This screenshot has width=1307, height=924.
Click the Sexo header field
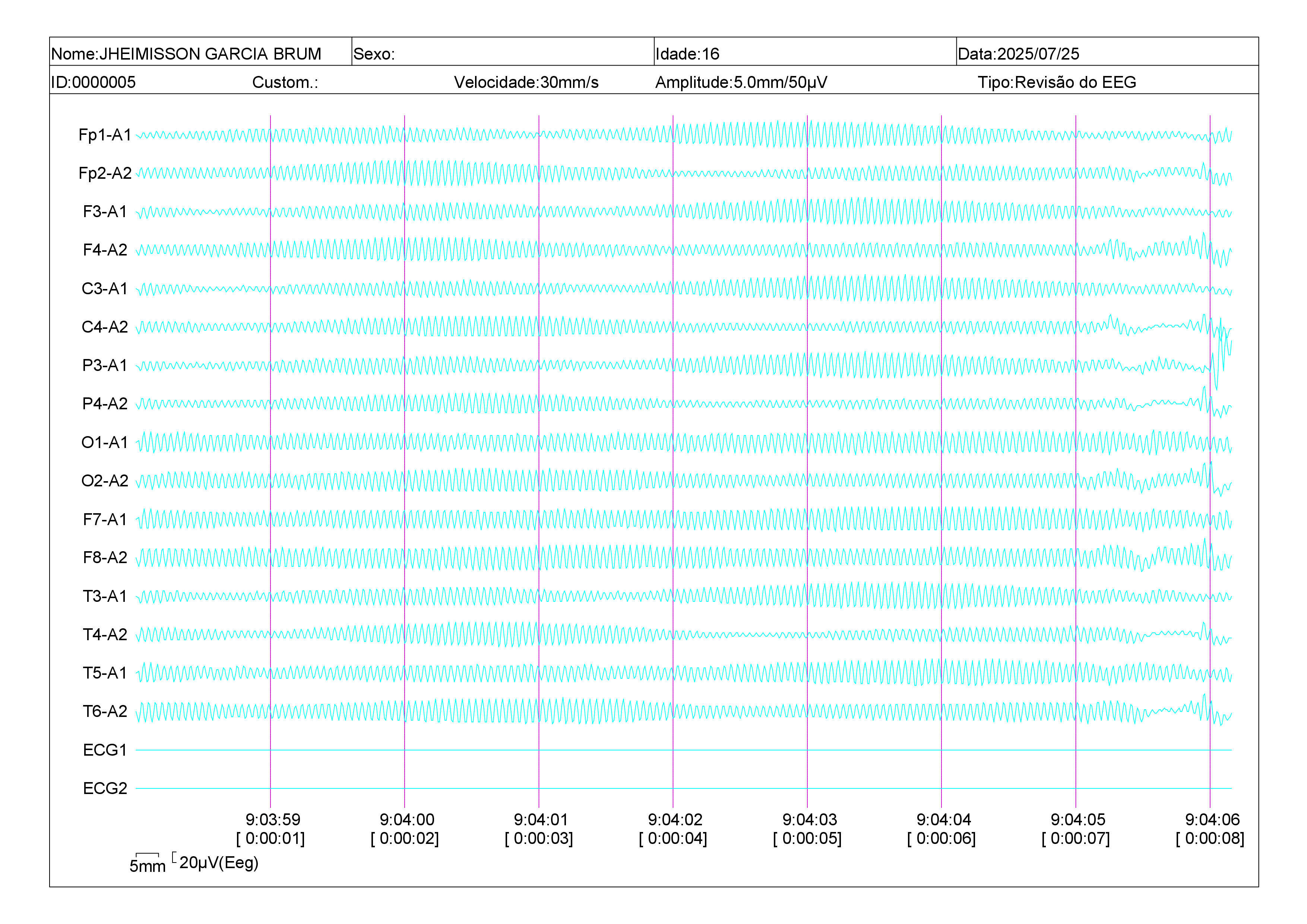(x=503, y=52)
